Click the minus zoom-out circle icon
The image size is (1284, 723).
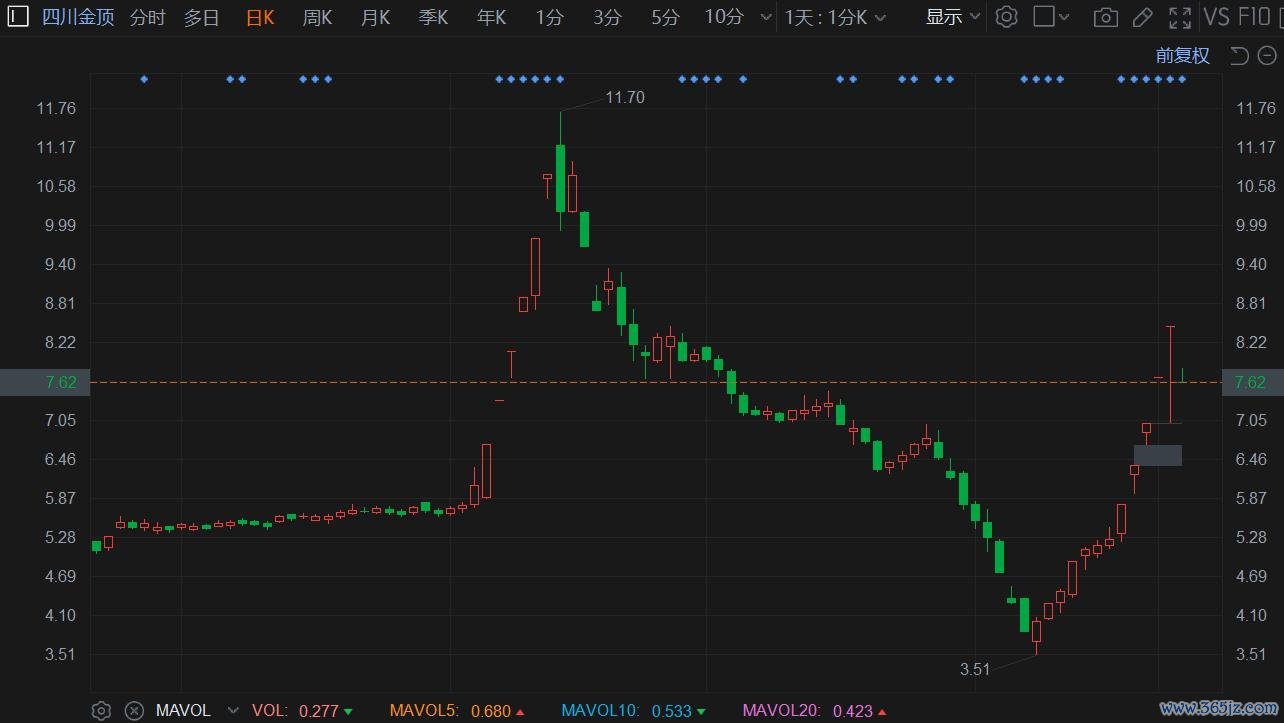click(1267, 56)
